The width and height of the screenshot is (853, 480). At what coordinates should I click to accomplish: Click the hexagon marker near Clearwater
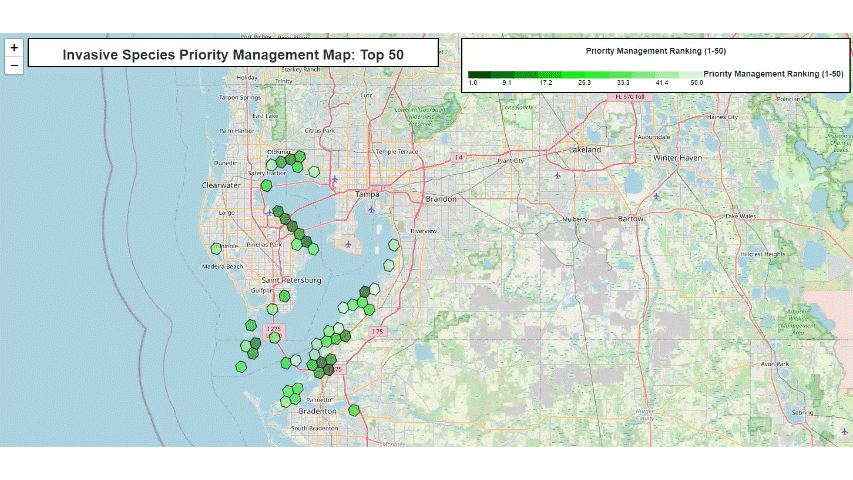point(267,185)
